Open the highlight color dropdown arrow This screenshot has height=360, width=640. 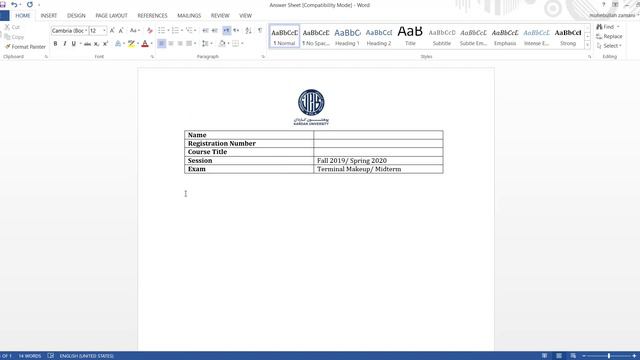138,44
